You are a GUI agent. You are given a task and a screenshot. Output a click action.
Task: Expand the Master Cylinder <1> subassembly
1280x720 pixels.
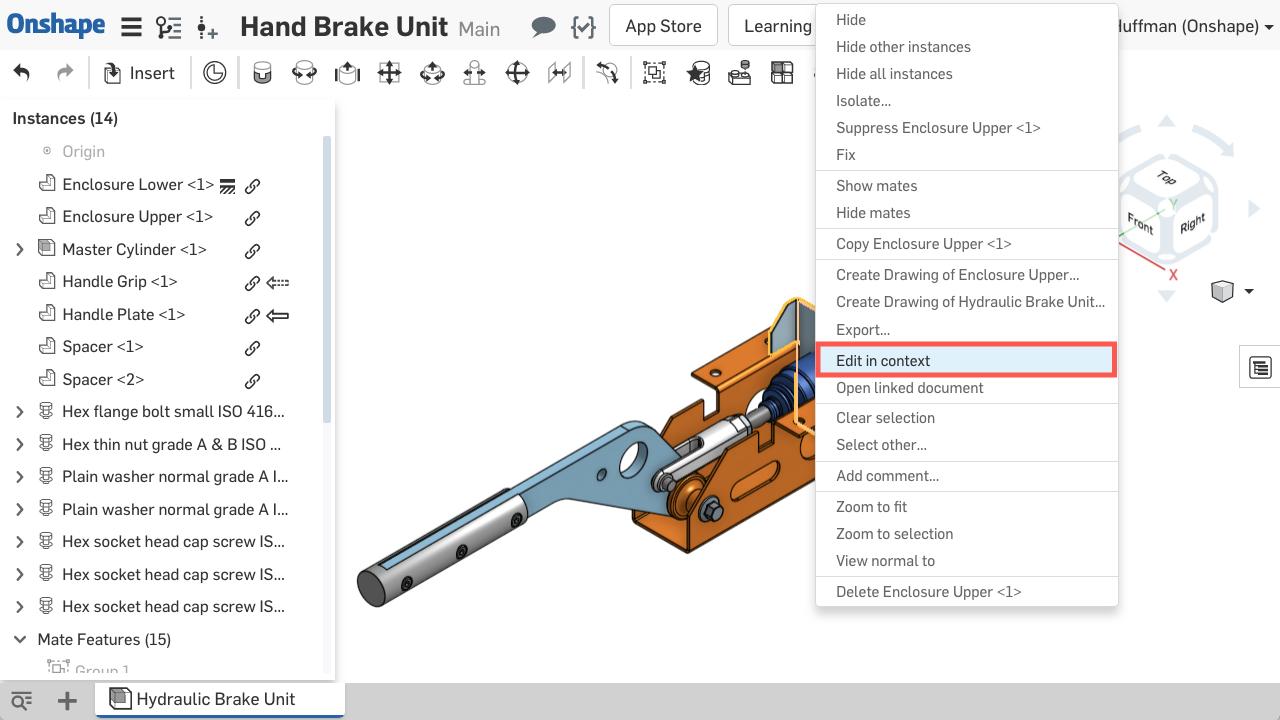(20, 250)
